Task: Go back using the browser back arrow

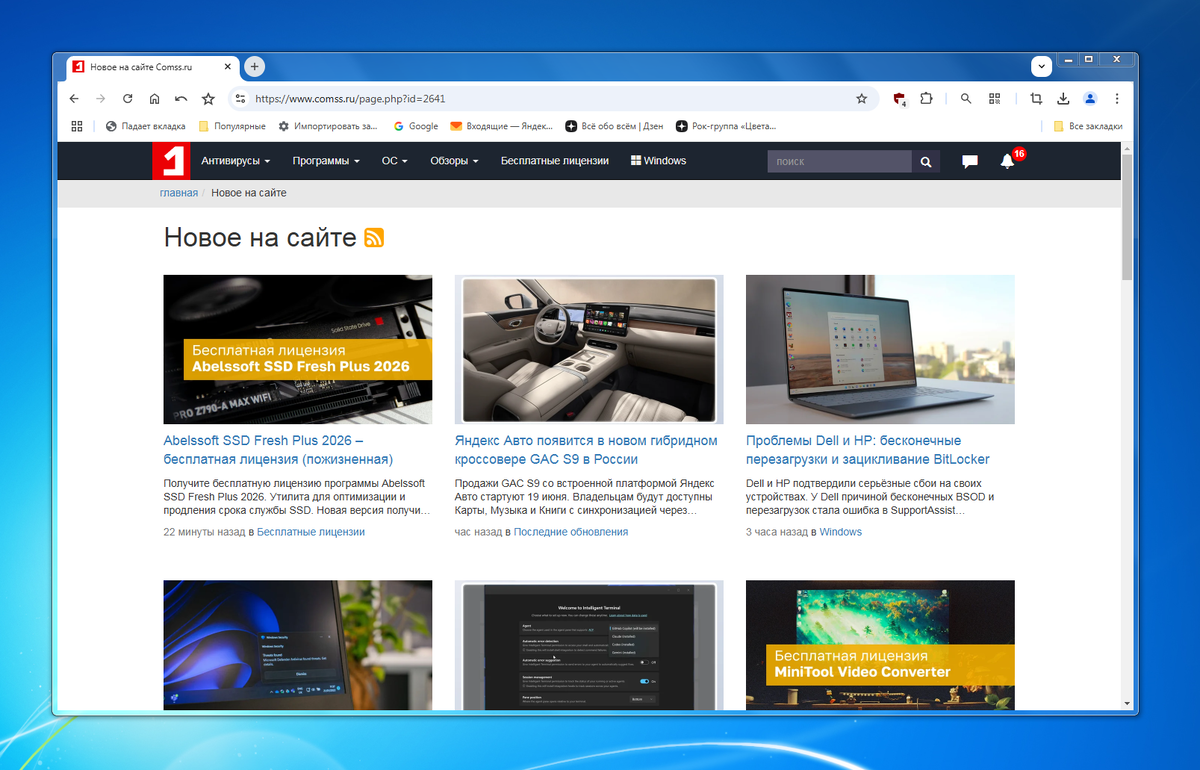Action: tap(74, 99)
